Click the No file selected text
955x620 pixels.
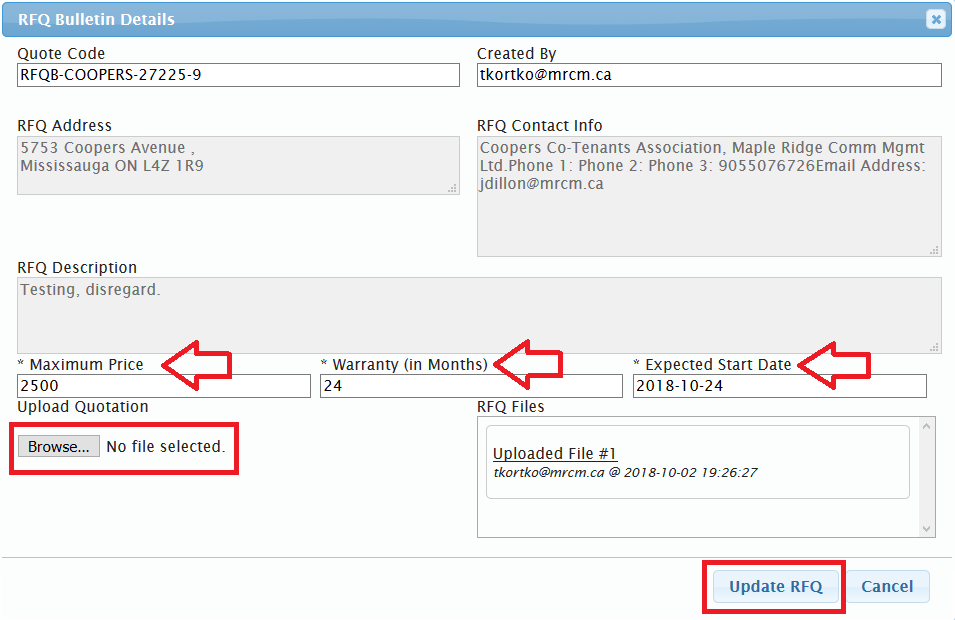tap(165, 447)
